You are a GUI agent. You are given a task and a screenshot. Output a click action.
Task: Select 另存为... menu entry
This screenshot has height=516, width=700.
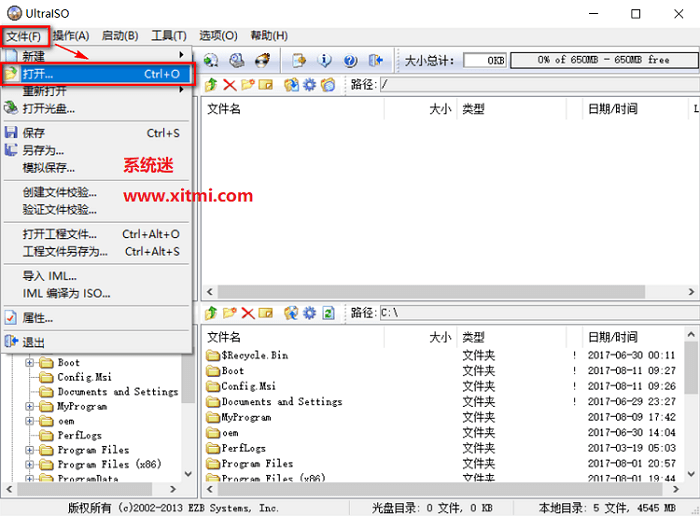97,150
